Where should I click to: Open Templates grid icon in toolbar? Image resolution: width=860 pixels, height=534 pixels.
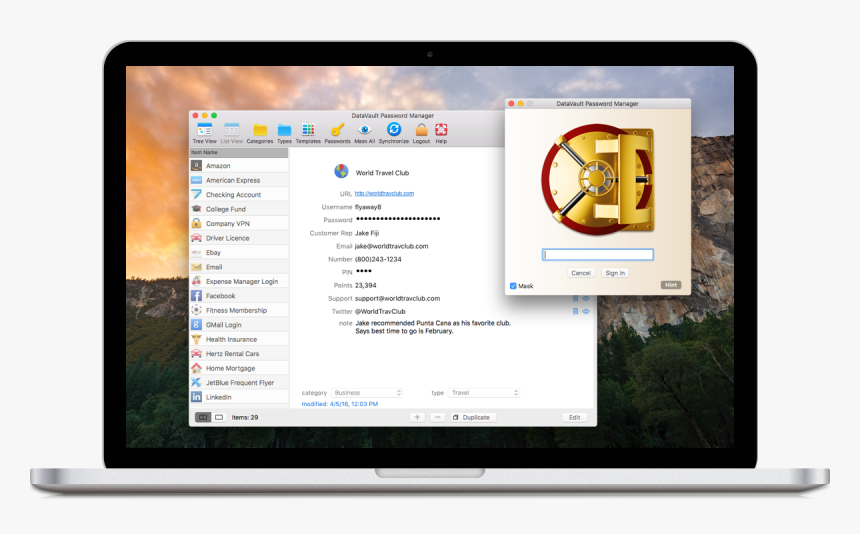pyautogui.click(x=308, y=133)
